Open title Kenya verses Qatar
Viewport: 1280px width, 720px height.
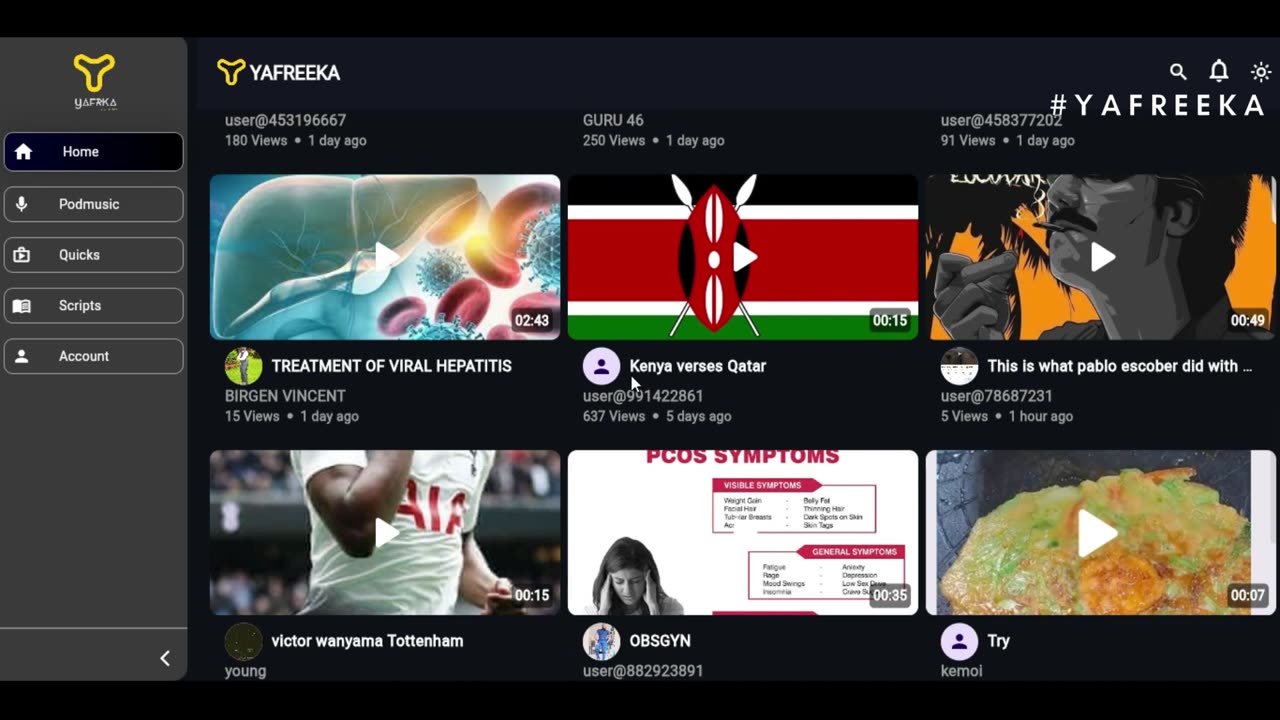tap(698, 366)
